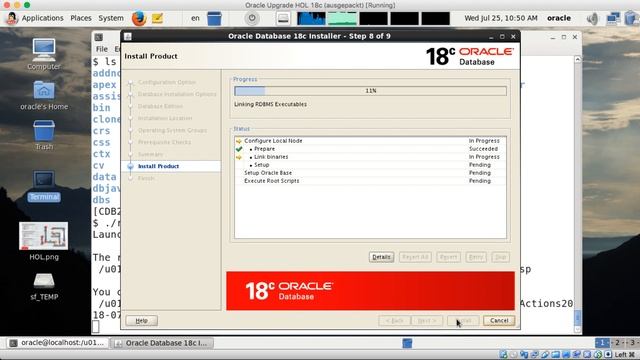The width and height of the screenshot is (640, 360).
Task: Click the blue window icon in bottom panel
Action: (407, 343)
